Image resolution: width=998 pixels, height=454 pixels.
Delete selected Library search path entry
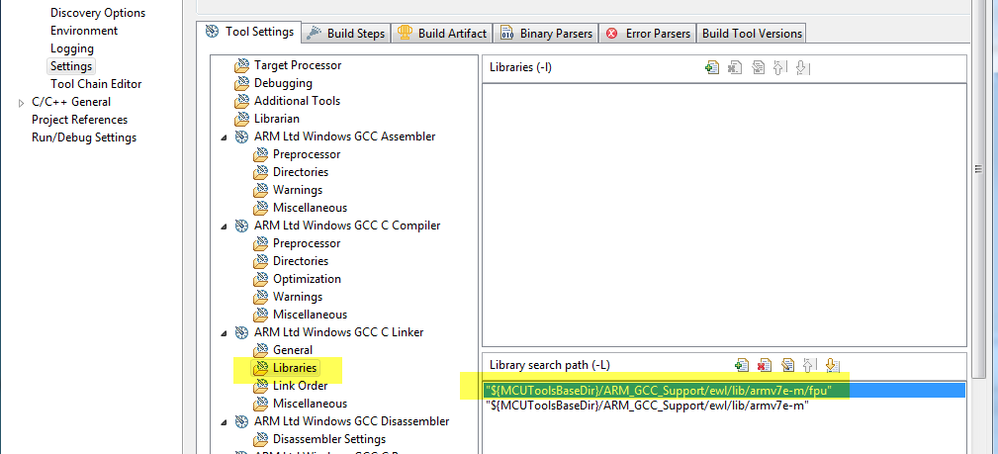tap(764, 365)
